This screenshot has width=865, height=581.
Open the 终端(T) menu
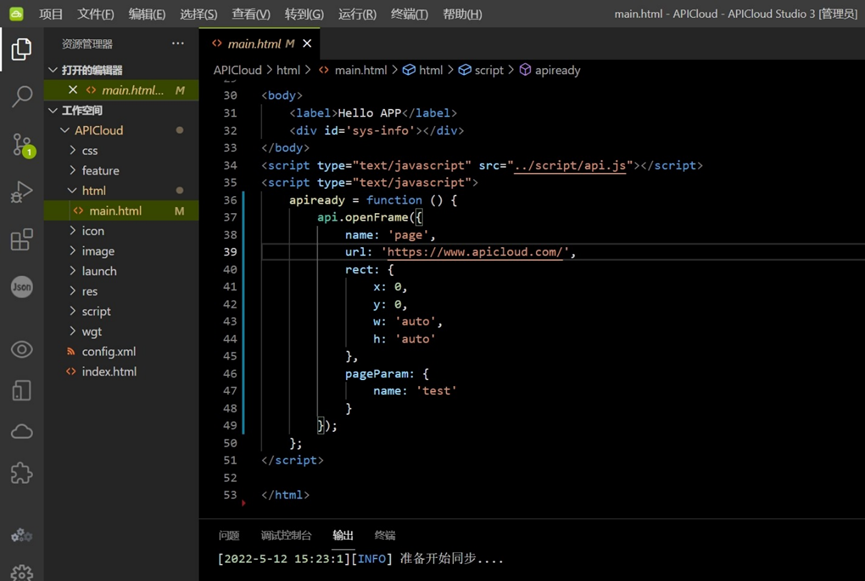409,14
